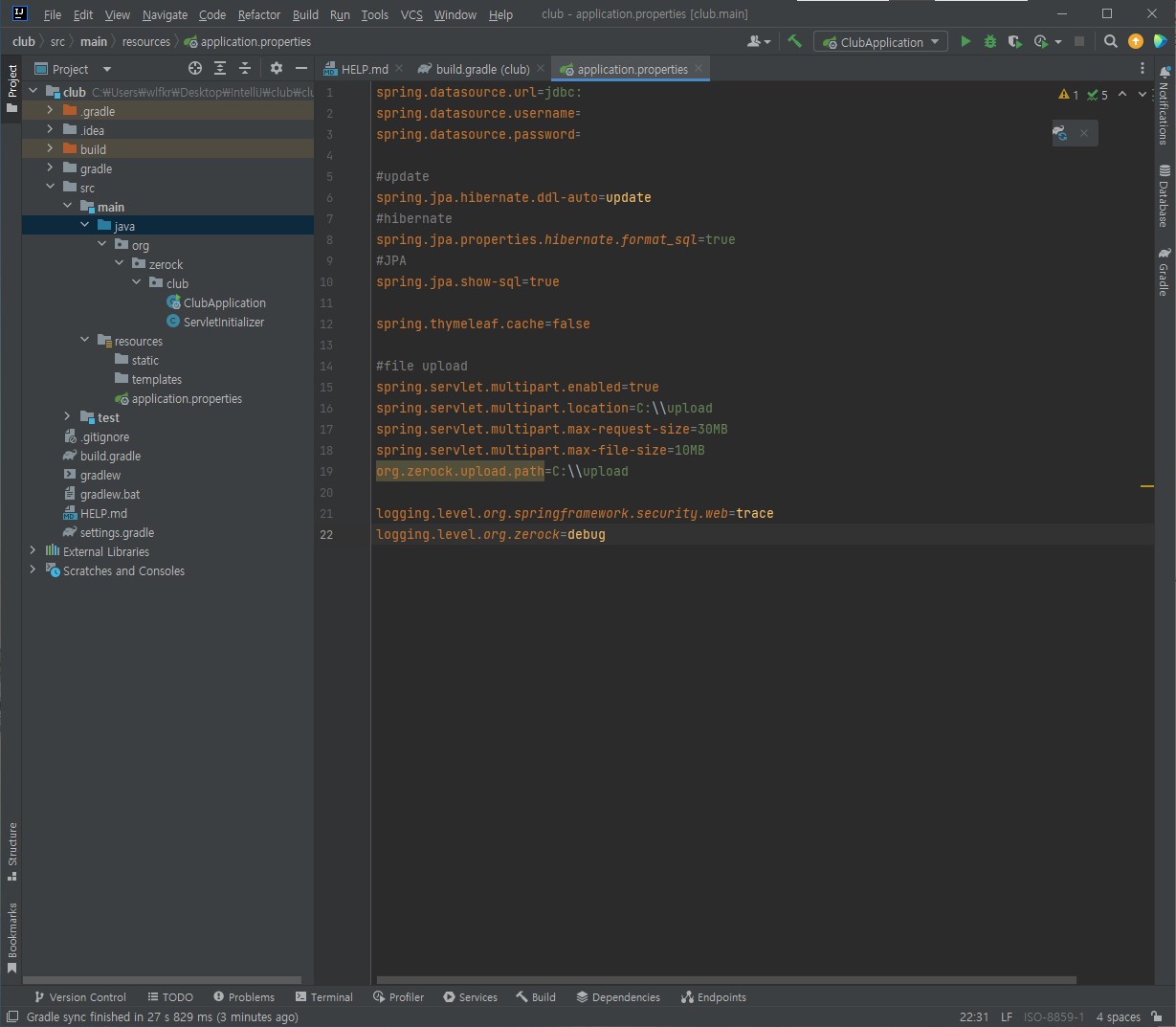Open the ClubApplication run configuration dropdown
The width and height of the screenshot is (1176, 1027).
pos(881,42)
